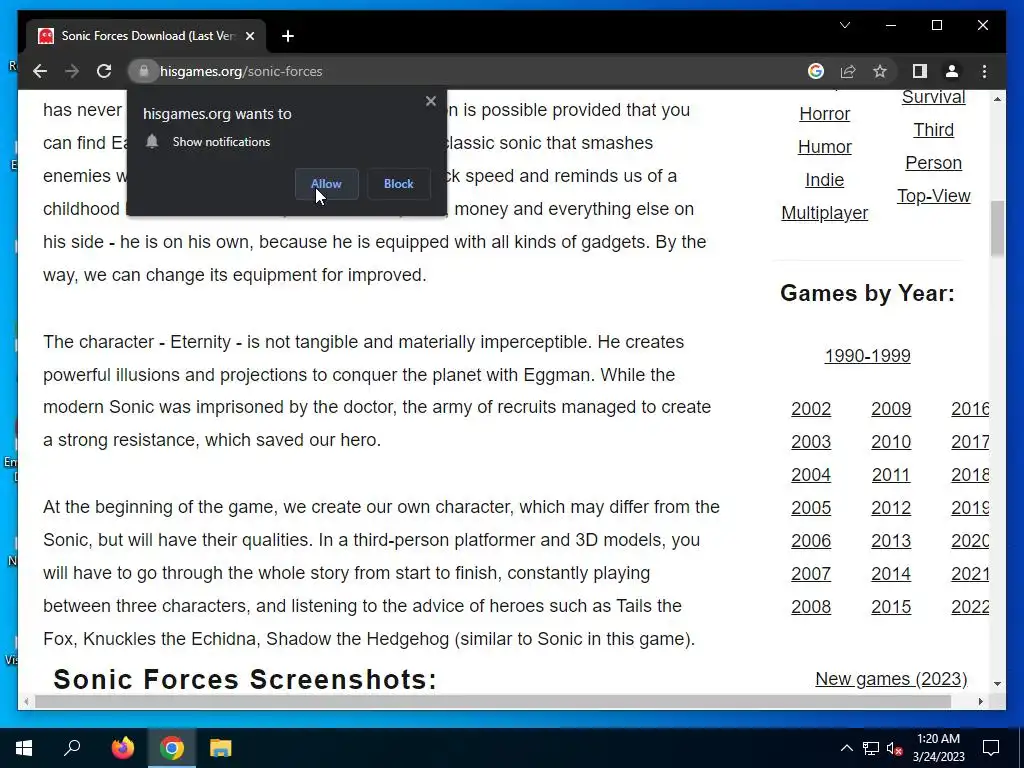
Task: Dismiss the notification permission popup
Action: click(430, 101)
